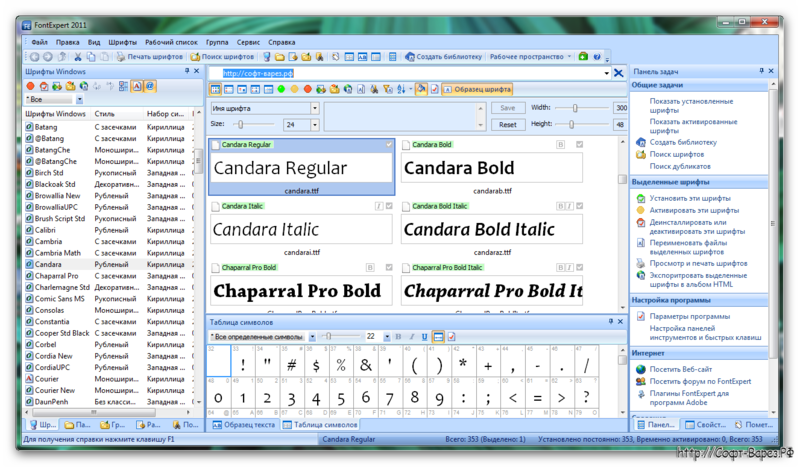Click Посетить Веб-сайт link
The image size is (800, 467).
681,369
